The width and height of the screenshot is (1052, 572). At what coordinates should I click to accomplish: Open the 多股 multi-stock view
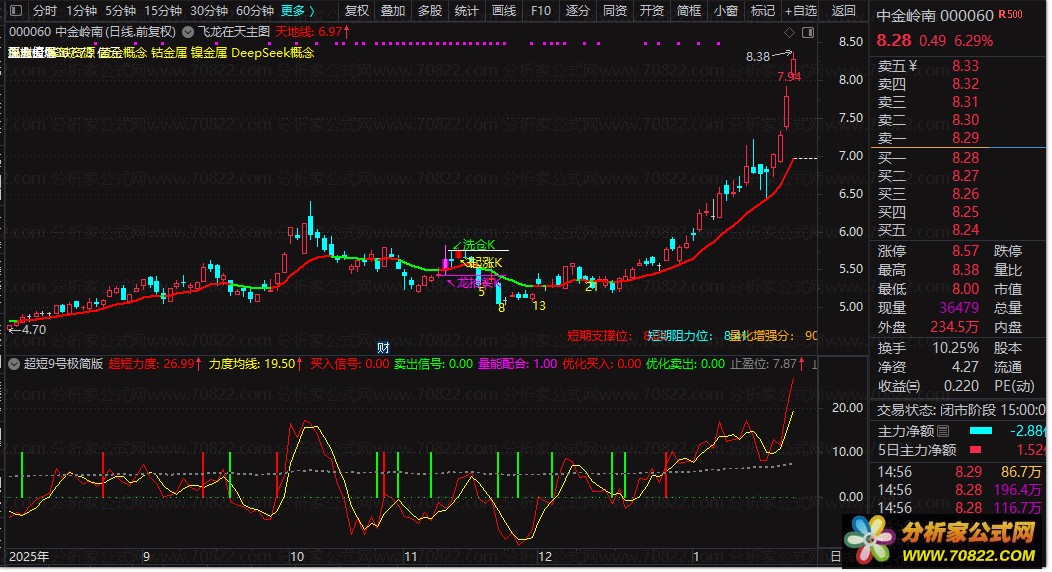point(429,11)
